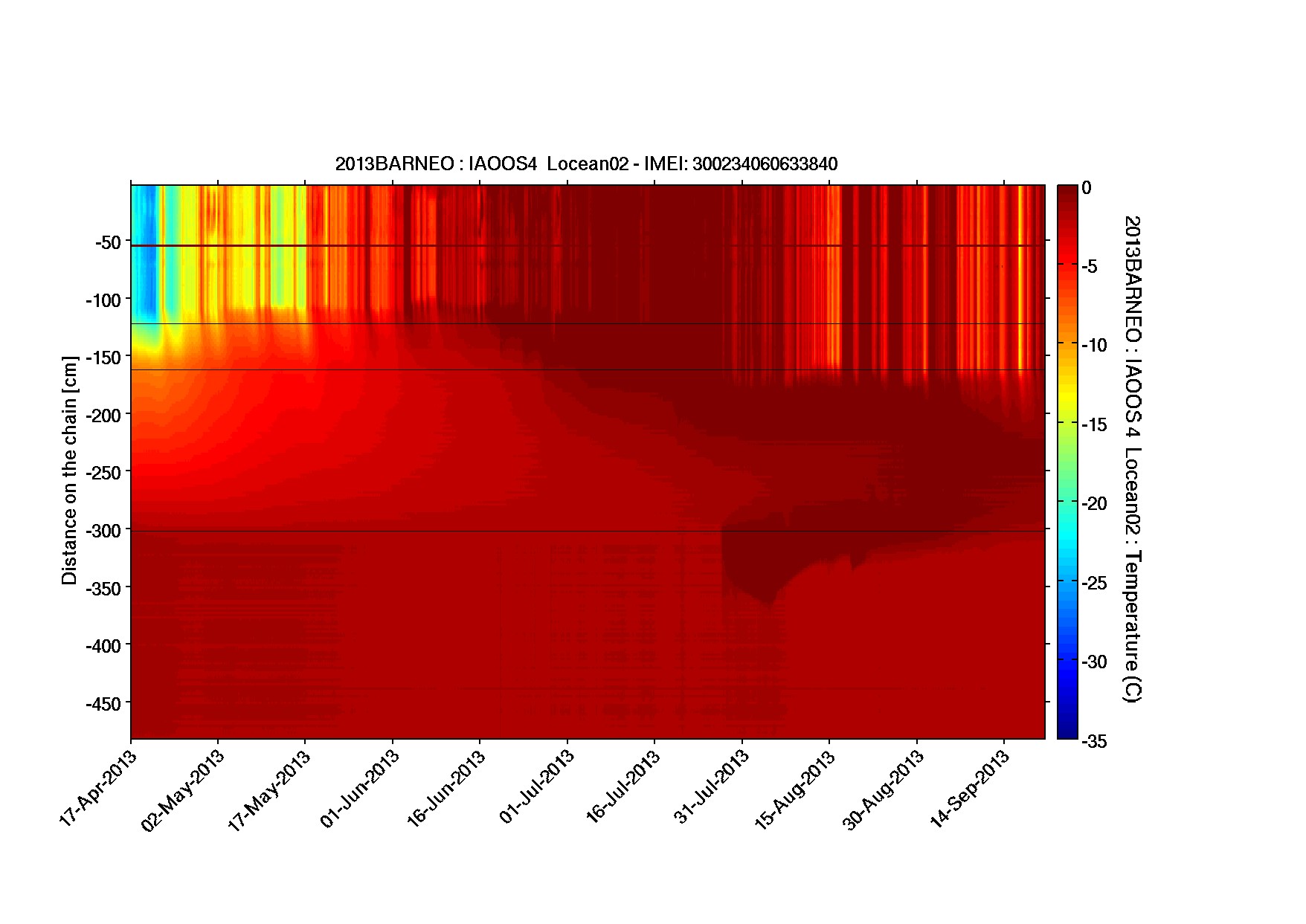Click the 'Distance on the chain [cm]' axis label

click(69, 471)
